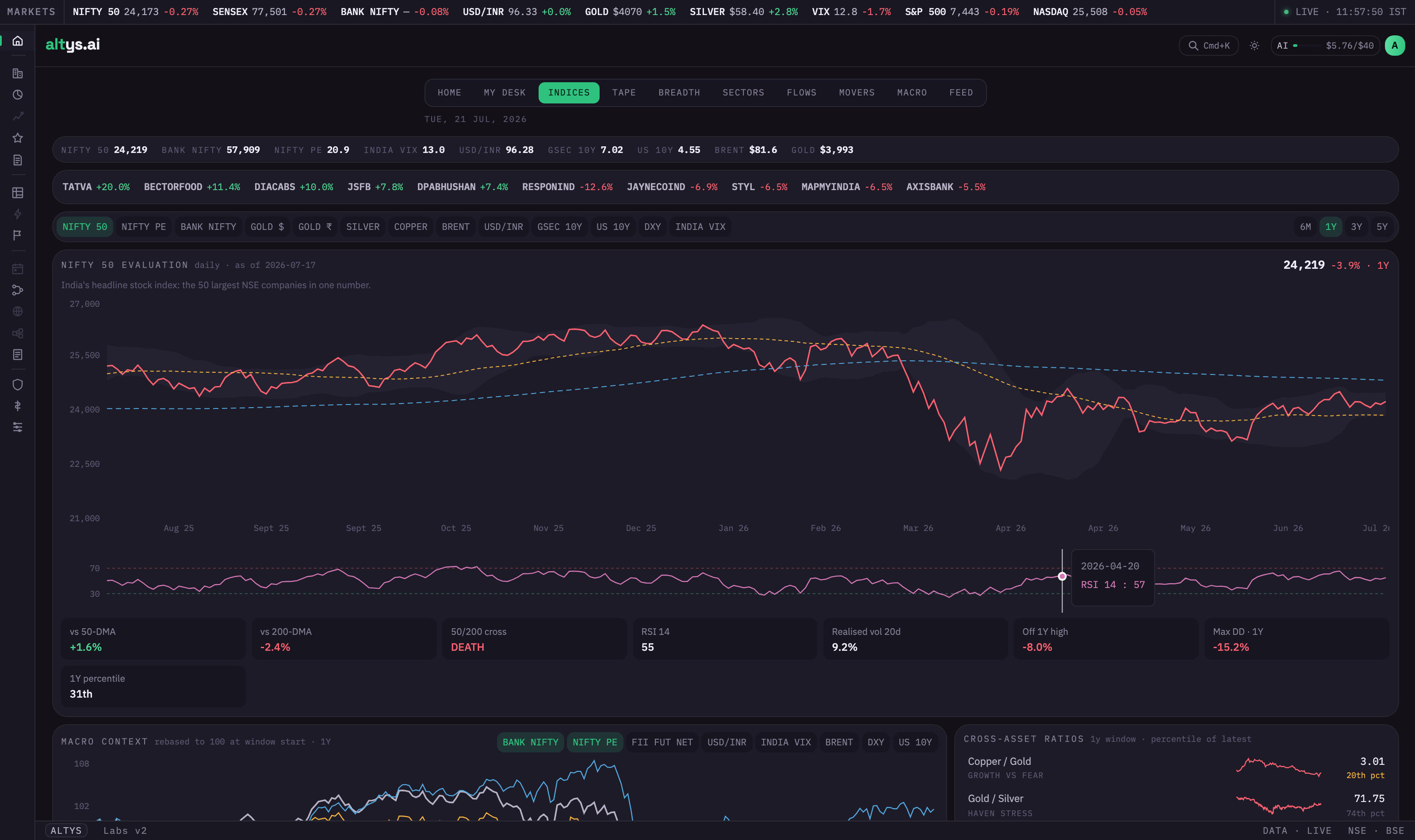Open the flag sidebar icon

(18, 235)
